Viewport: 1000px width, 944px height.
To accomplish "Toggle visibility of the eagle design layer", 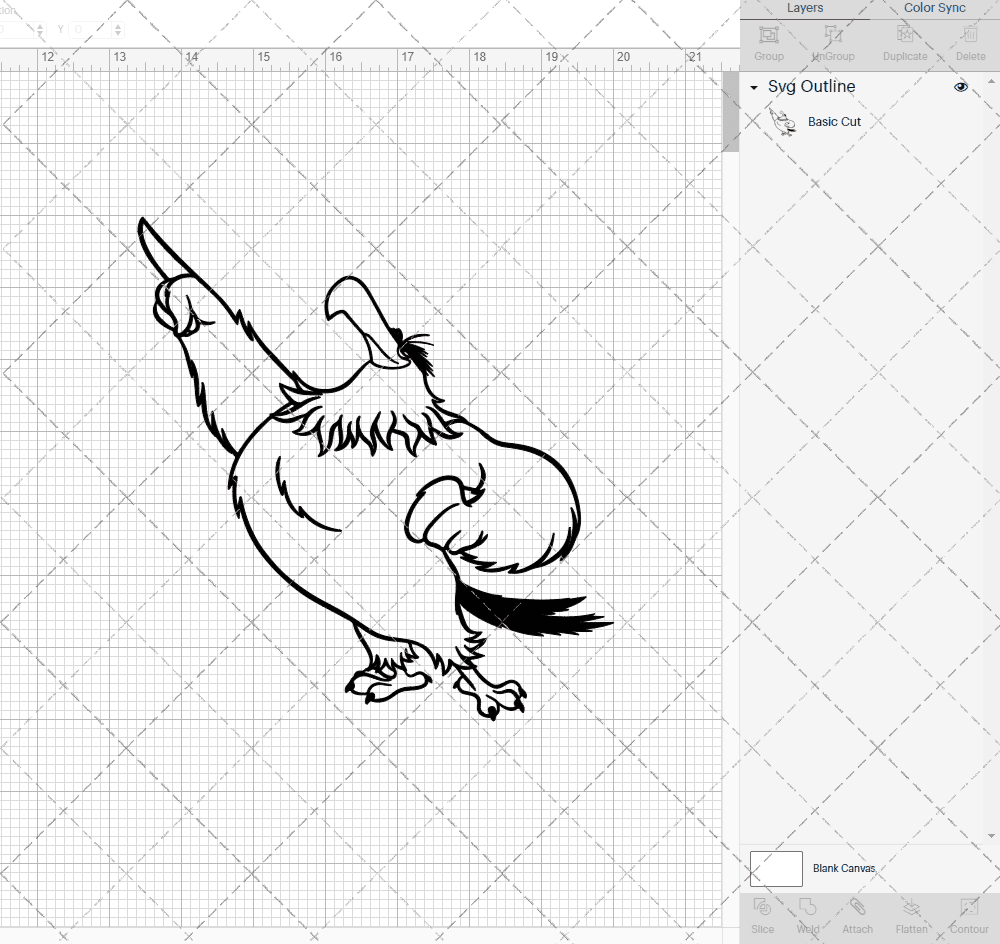I will (960, 87).
